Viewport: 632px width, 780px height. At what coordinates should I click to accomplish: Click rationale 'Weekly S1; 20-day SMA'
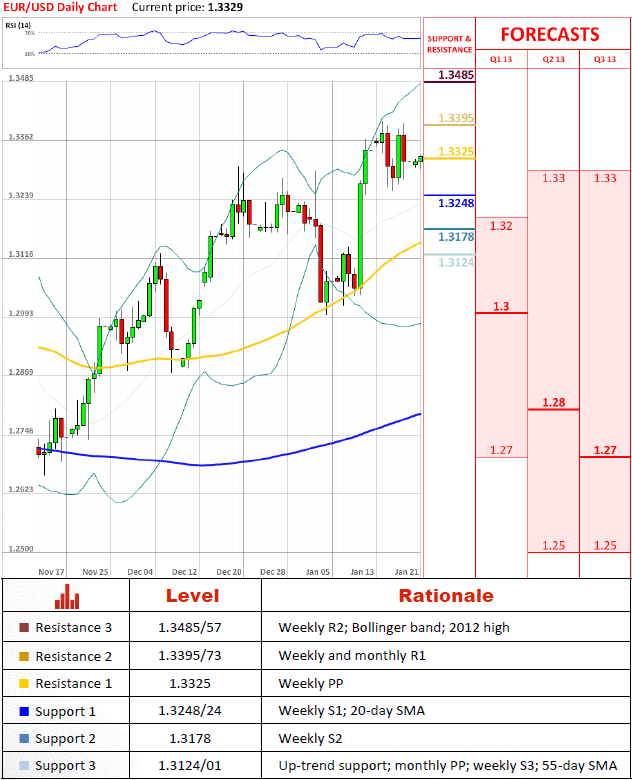click(x=351, y=711)
